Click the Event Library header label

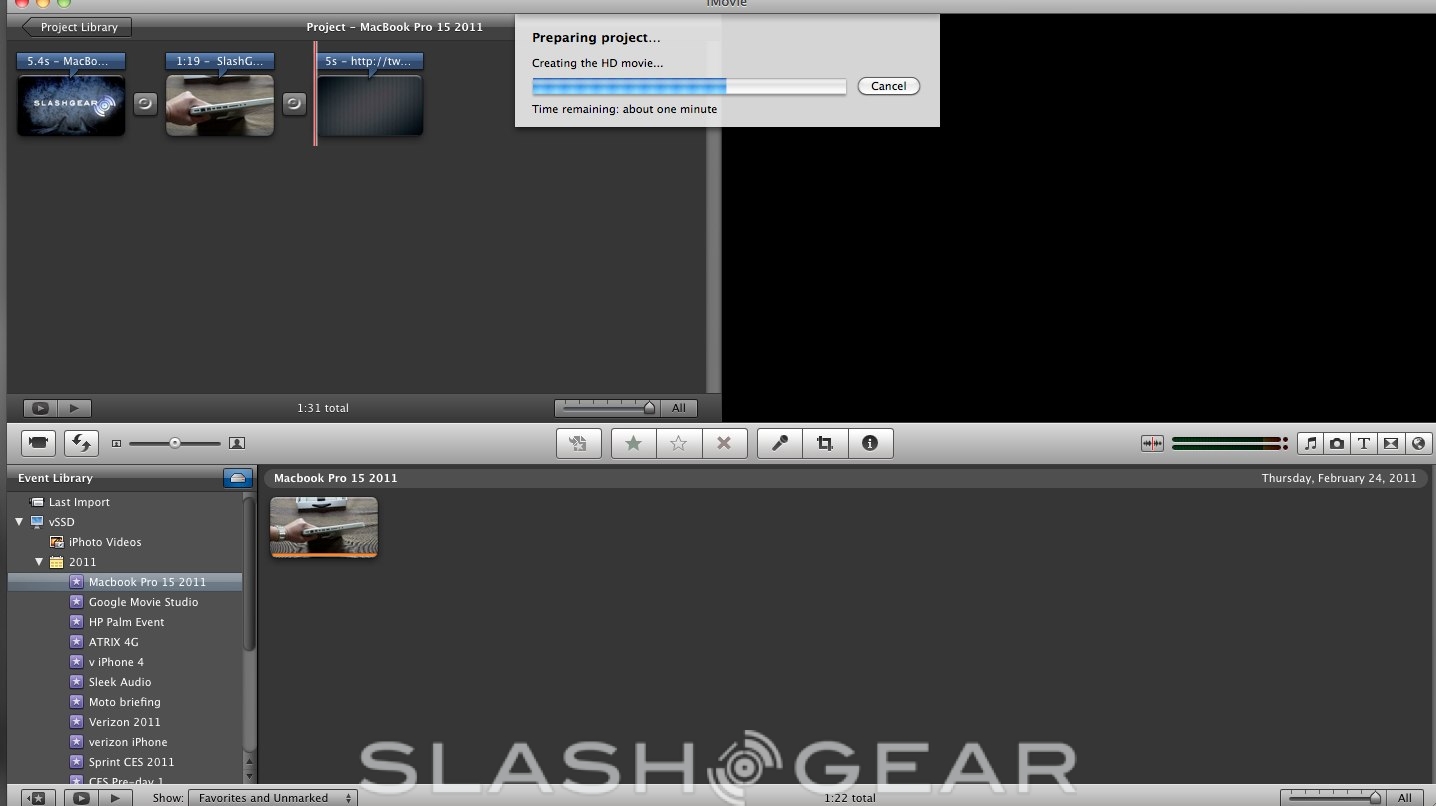pos(55,478)
